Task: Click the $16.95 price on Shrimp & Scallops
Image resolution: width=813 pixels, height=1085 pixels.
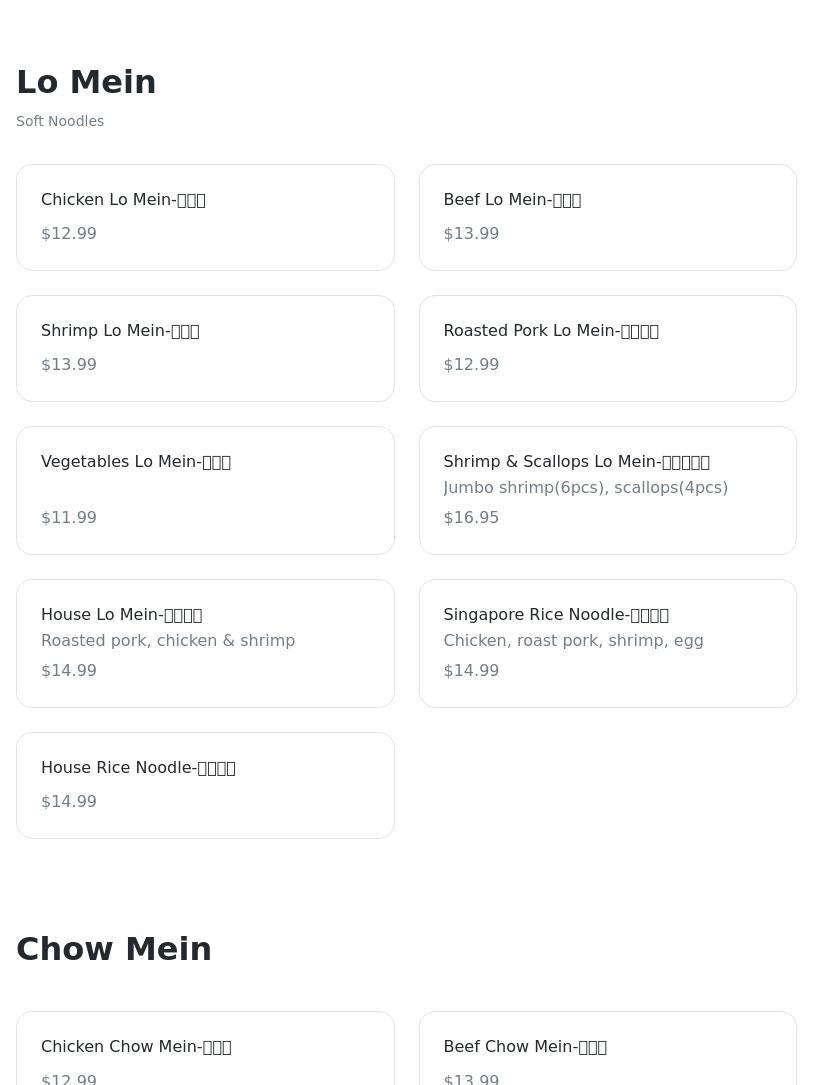Action: pos(471,517)
